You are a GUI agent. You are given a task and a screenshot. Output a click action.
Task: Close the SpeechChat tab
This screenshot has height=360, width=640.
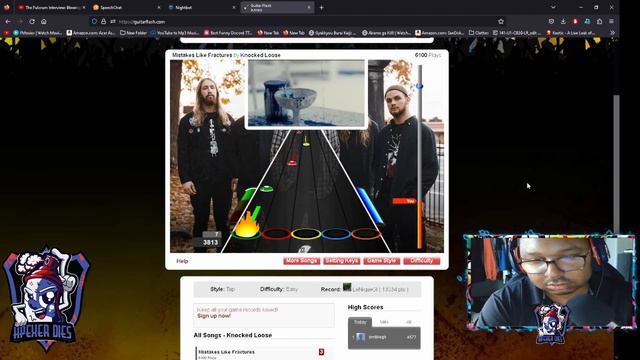point(159,7)
